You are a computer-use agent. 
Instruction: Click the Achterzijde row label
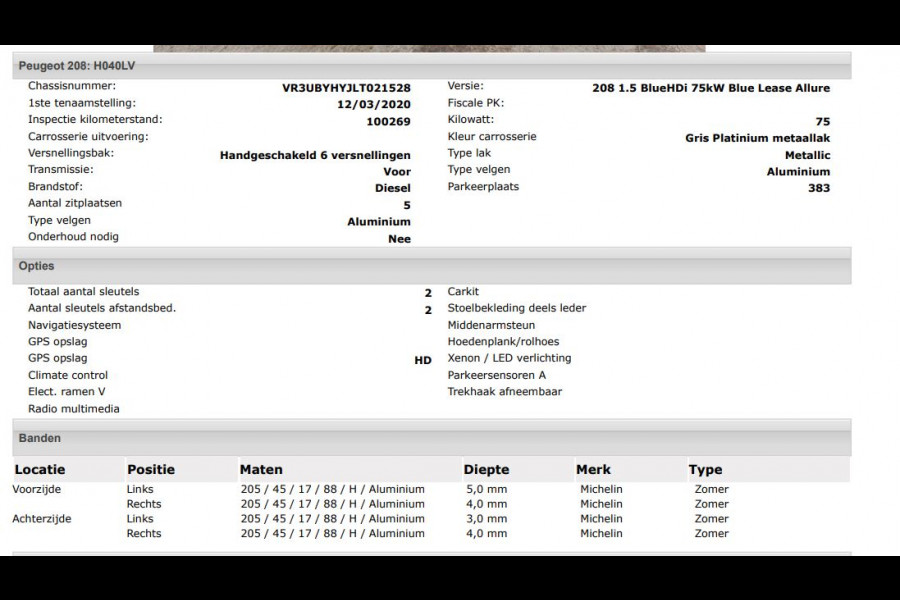(42, 519)
